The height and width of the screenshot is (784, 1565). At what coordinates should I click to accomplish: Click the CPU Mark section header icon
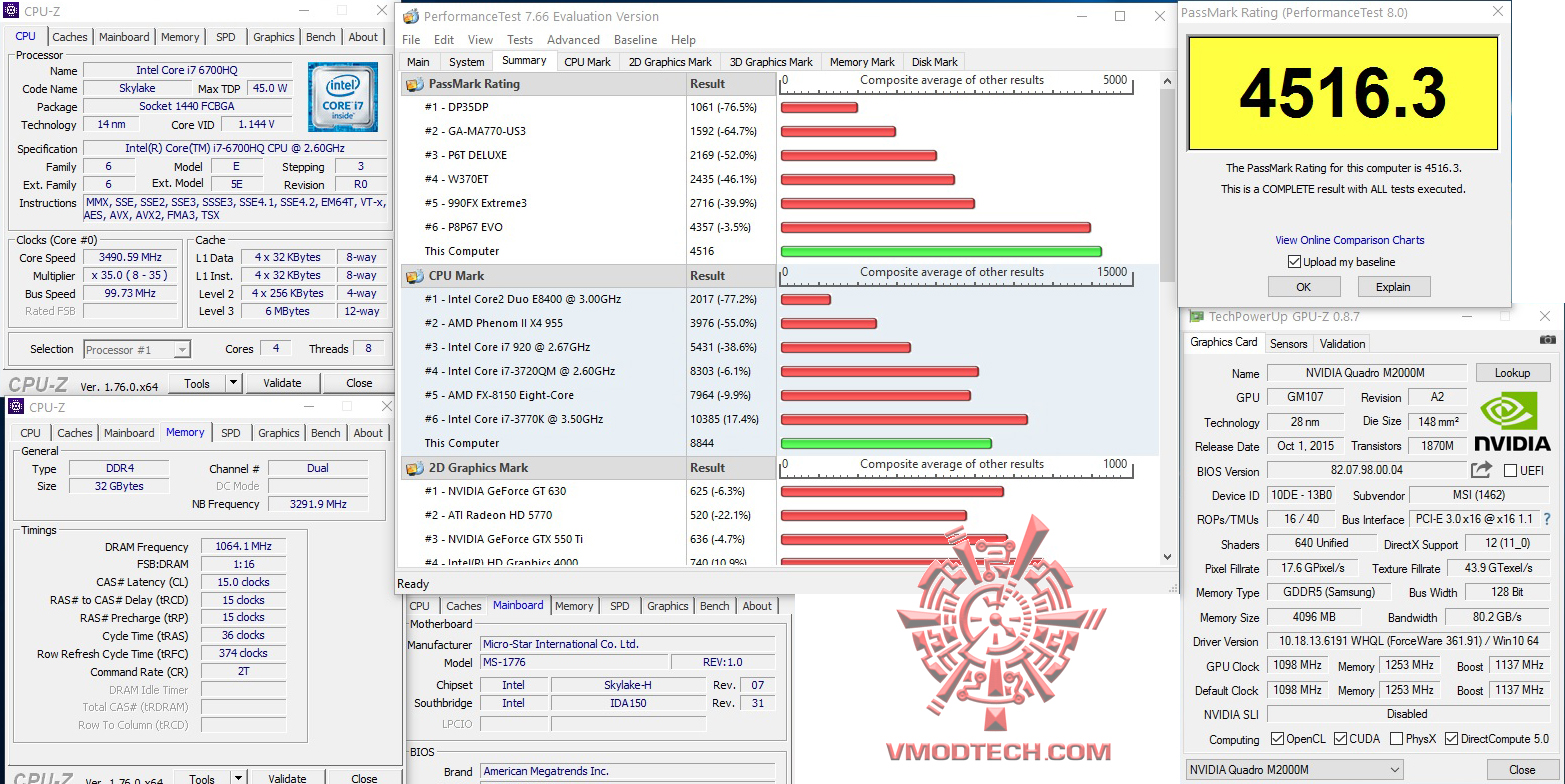pos(414,276)
